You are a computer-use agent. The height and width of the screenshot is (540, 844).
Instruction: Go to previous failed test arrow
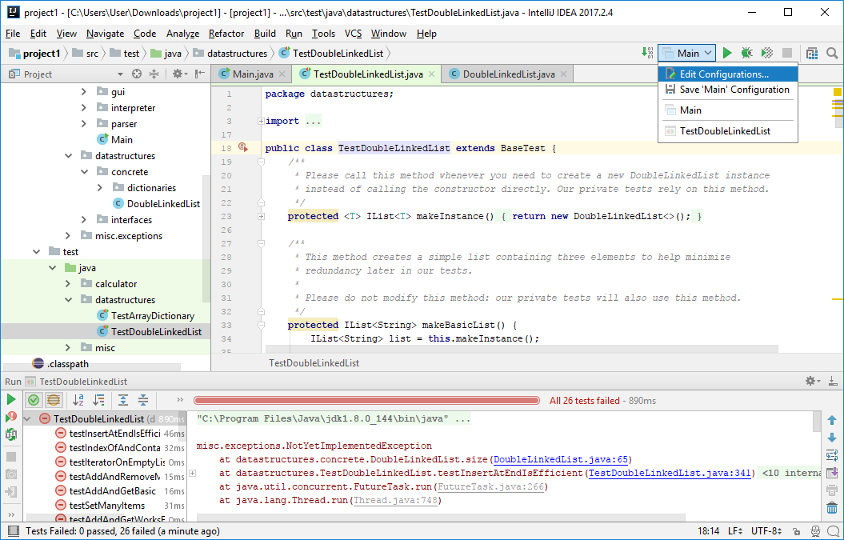[x=832, y=420]
